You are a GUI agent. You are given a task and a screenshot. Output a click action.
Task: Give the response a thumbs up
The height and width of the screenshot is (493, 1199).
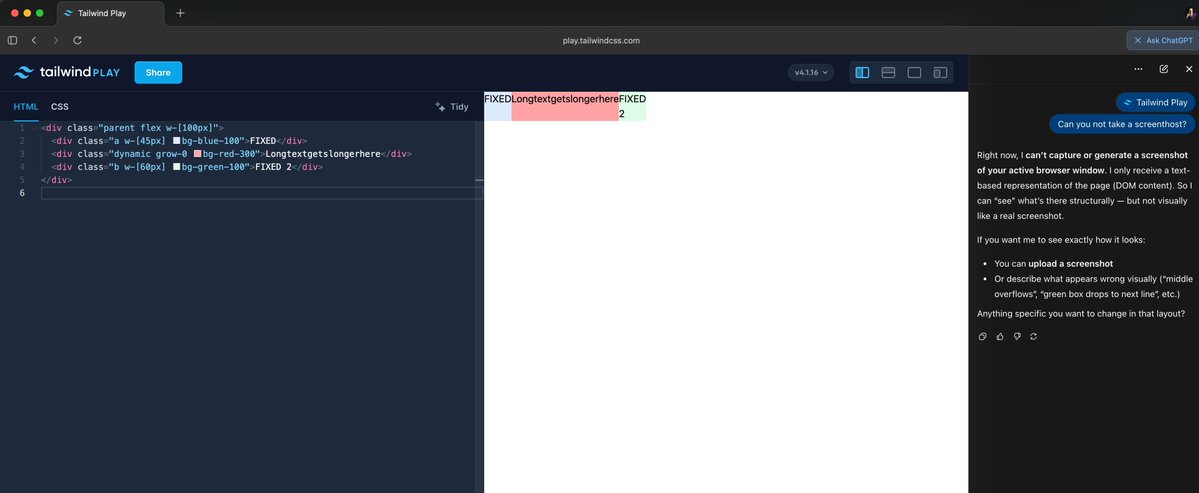[x=999, y=336]
